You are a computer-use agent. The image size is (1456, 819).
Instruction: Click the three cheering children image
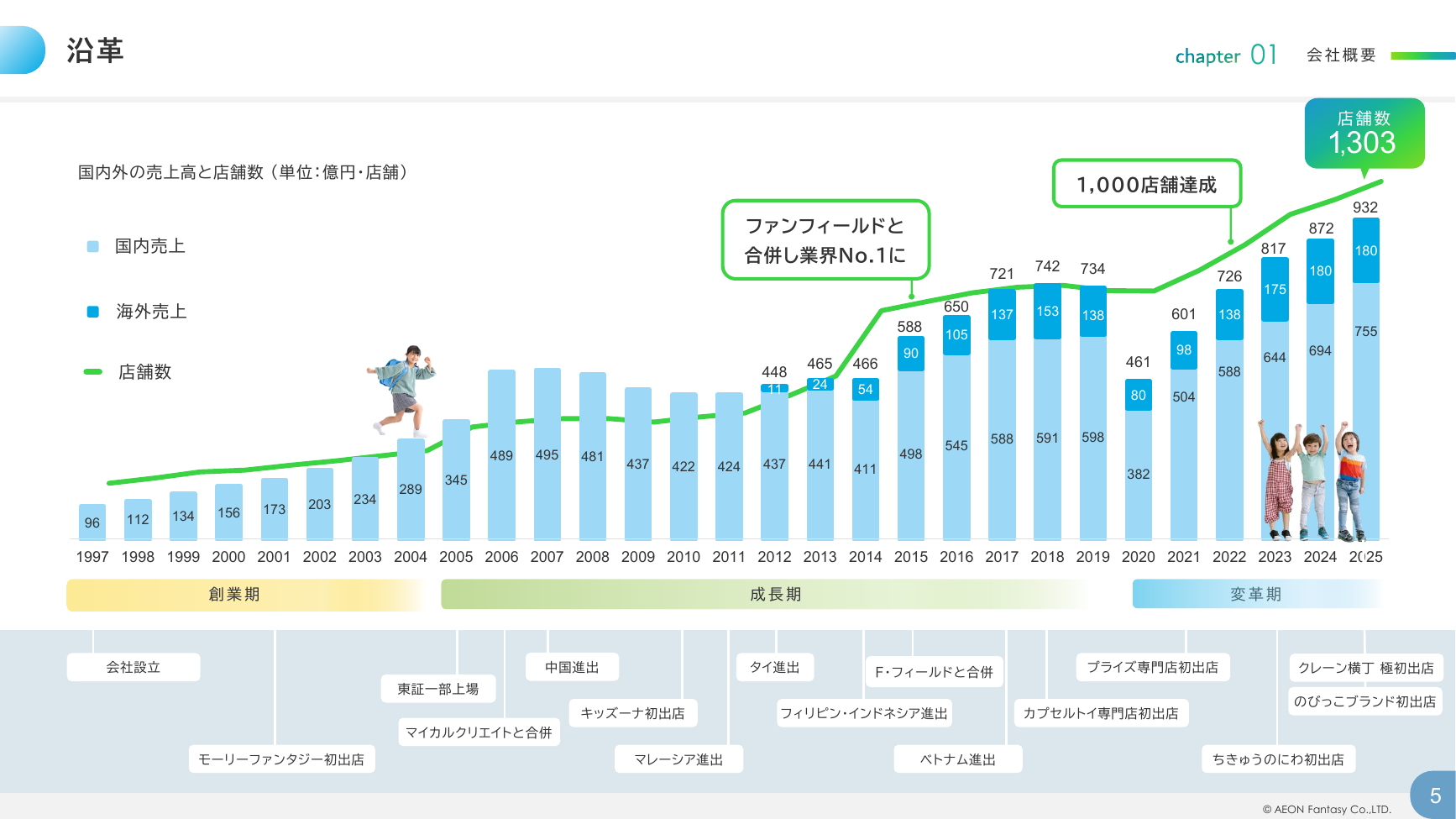point(1315,480)
